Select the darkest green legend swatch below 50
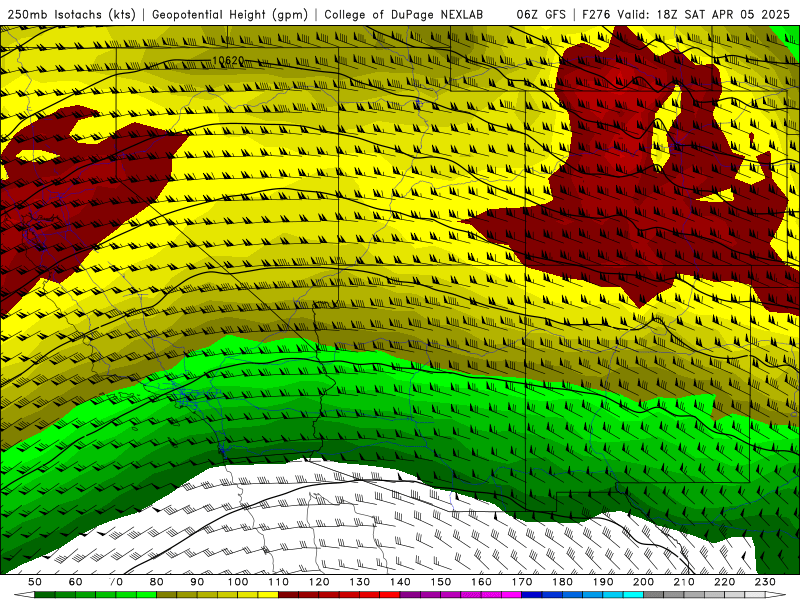The width and height of the screenshot is (800, 600). 44,595
